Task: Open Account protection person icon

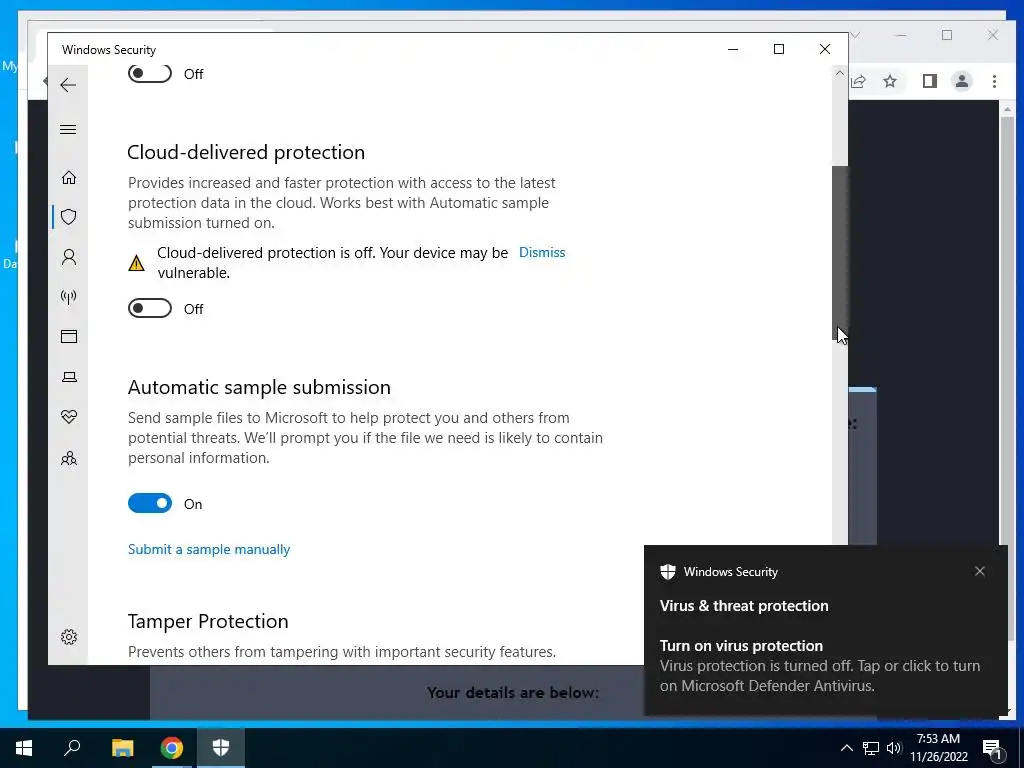Action: 69,257
